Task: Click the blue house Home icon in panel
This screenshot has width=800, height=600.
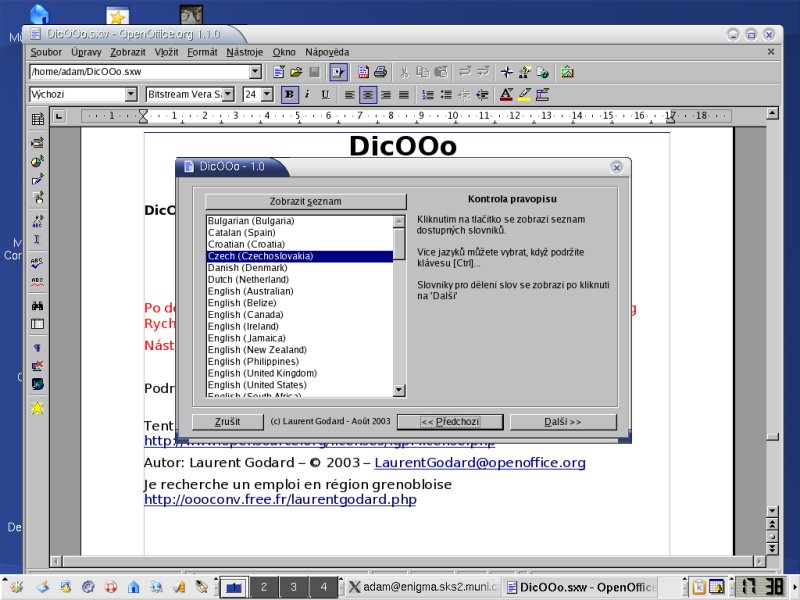Action: pos(134,587)
